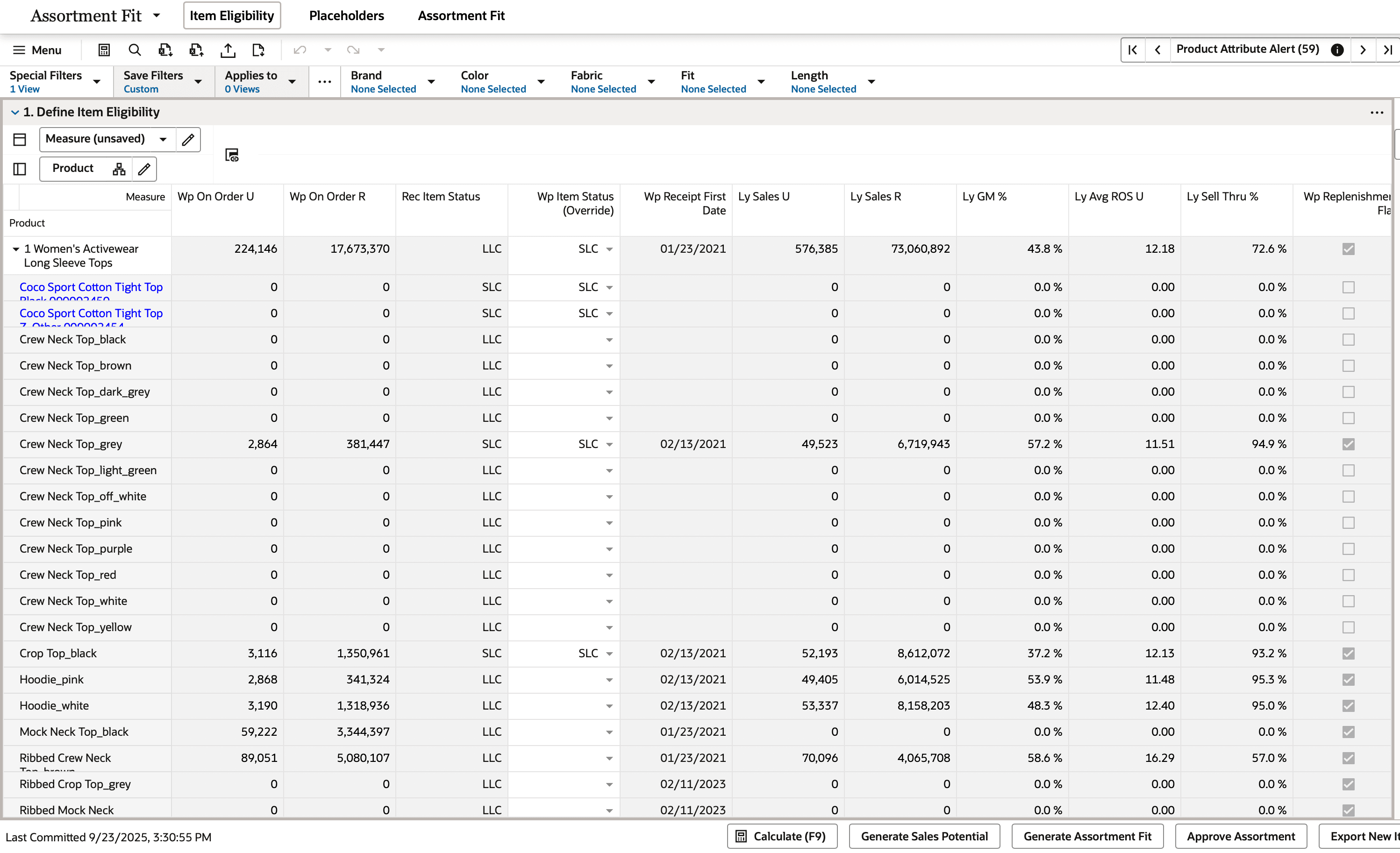The image size is (1400, 853).
Task: Open Wp Item Status dropdown for Crew Neck Top_grey
Action: pos(610,444)
